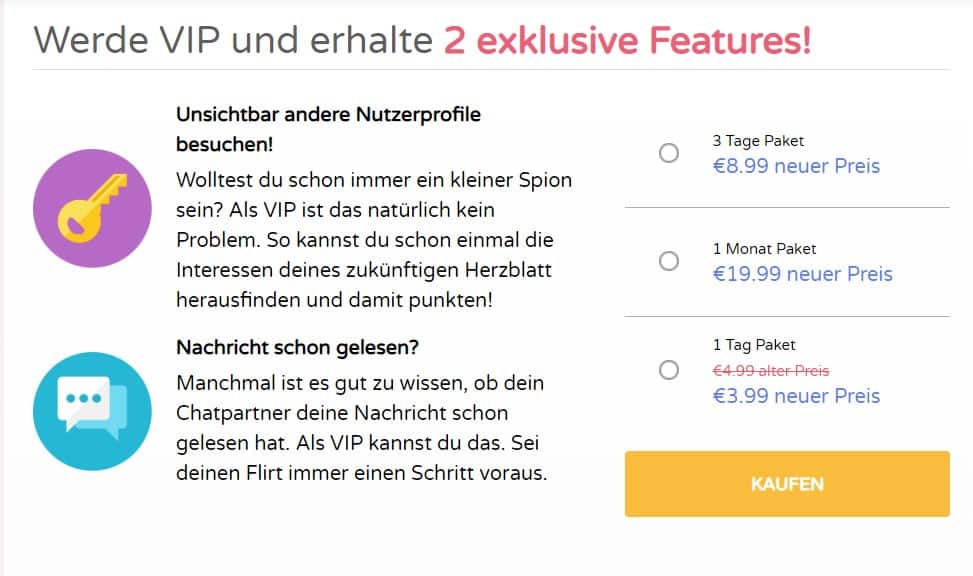Click the €8.99 neuer Preis price text

pyautogui.click(x=796, y=166)
